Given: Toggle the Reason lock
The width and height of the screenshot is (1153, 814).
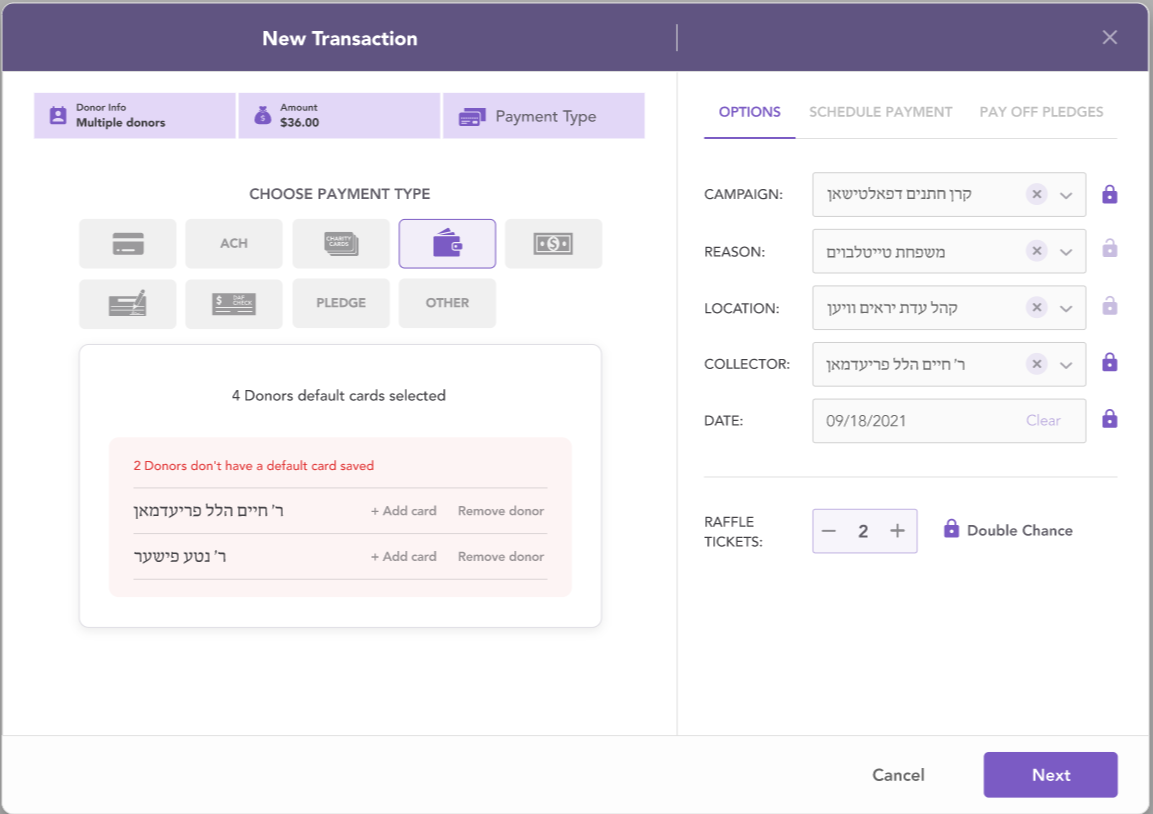Looking at the screenshot, I should point(1110,249).
